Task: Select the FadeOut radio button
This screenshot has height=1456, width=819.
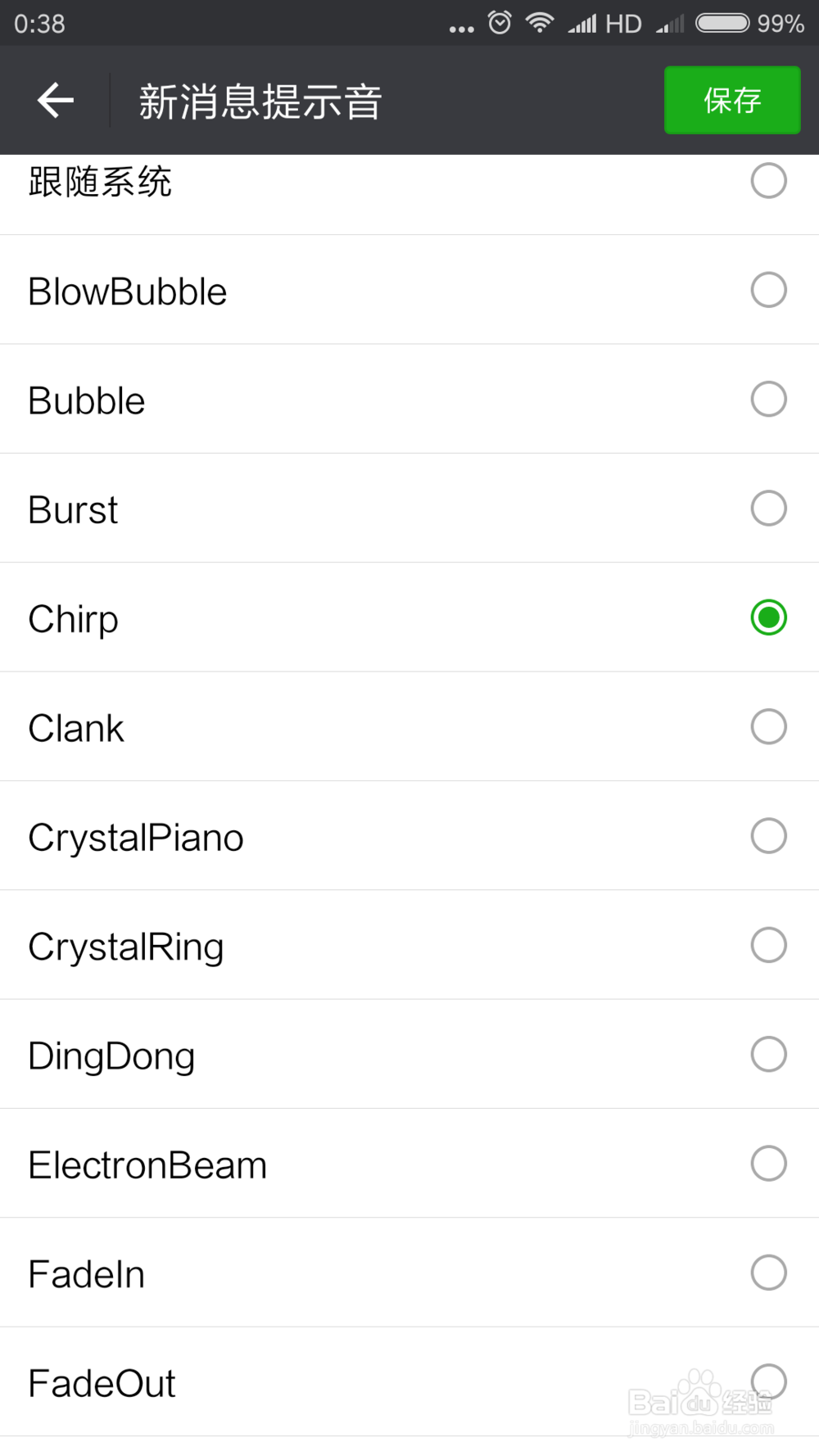Action: (768, 1381)
